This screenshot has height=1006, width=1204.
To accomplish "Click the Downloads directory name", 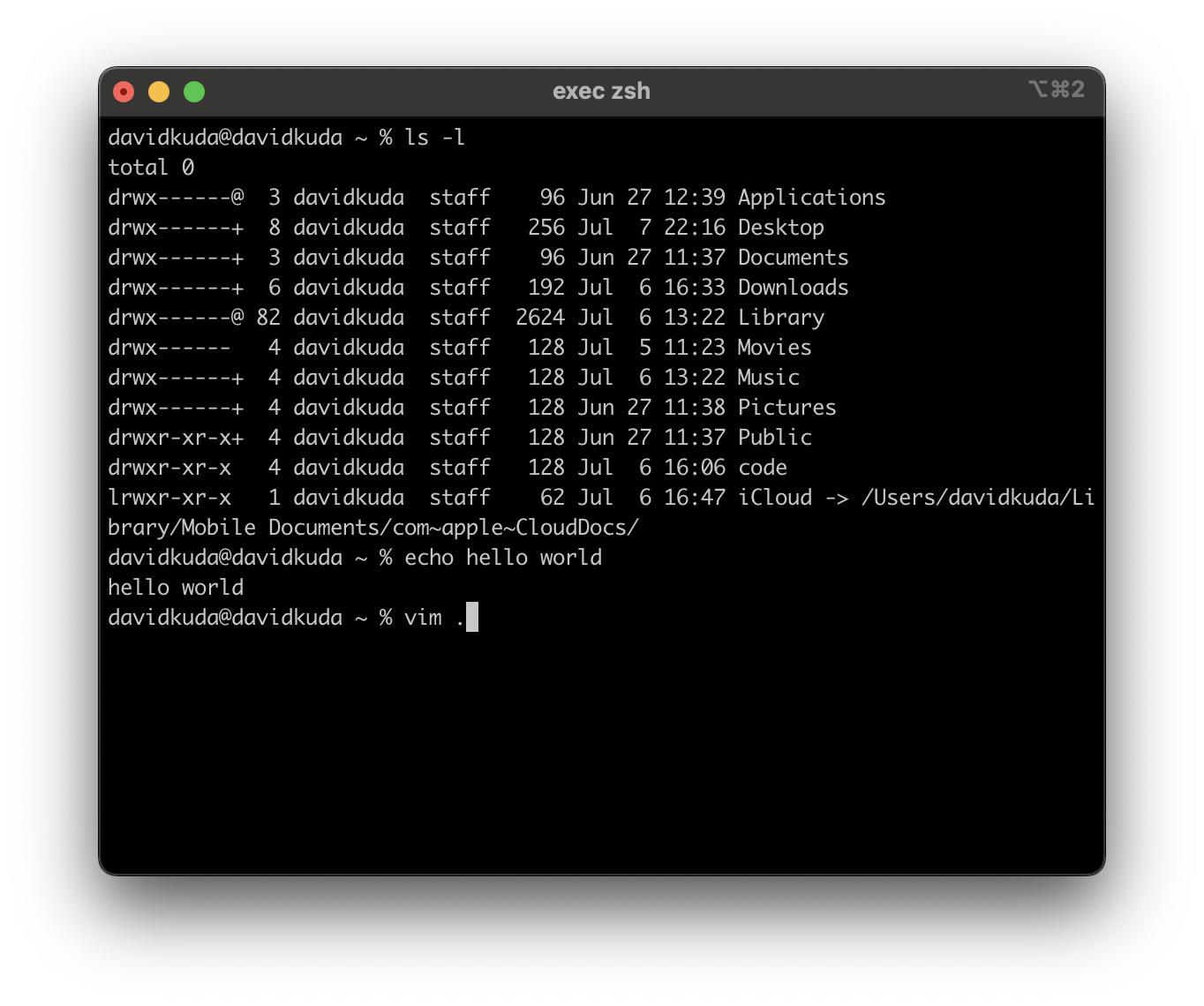I will pos(793,288).
